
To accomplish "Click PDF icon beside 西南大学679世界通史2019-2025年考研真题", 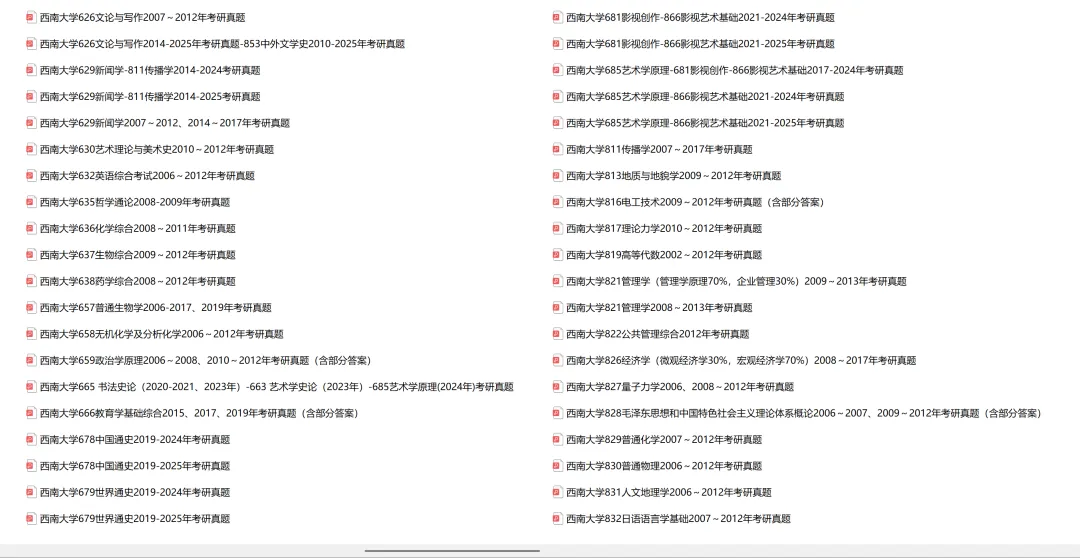I will pyautogui.click(x=30, y=519).
